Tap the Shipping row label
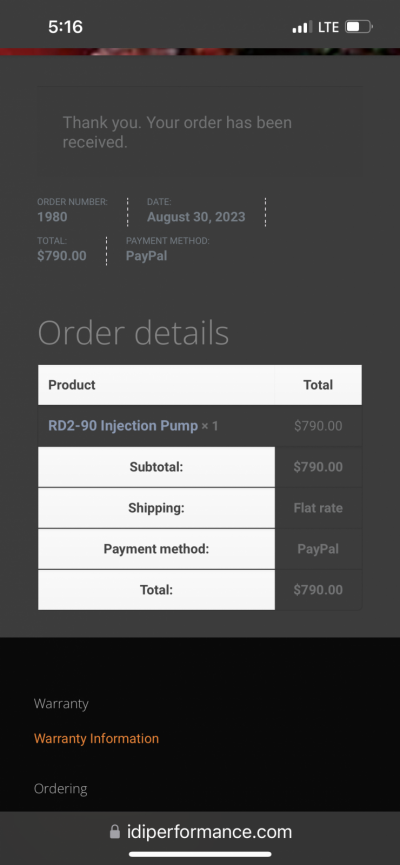 (156, 508)
